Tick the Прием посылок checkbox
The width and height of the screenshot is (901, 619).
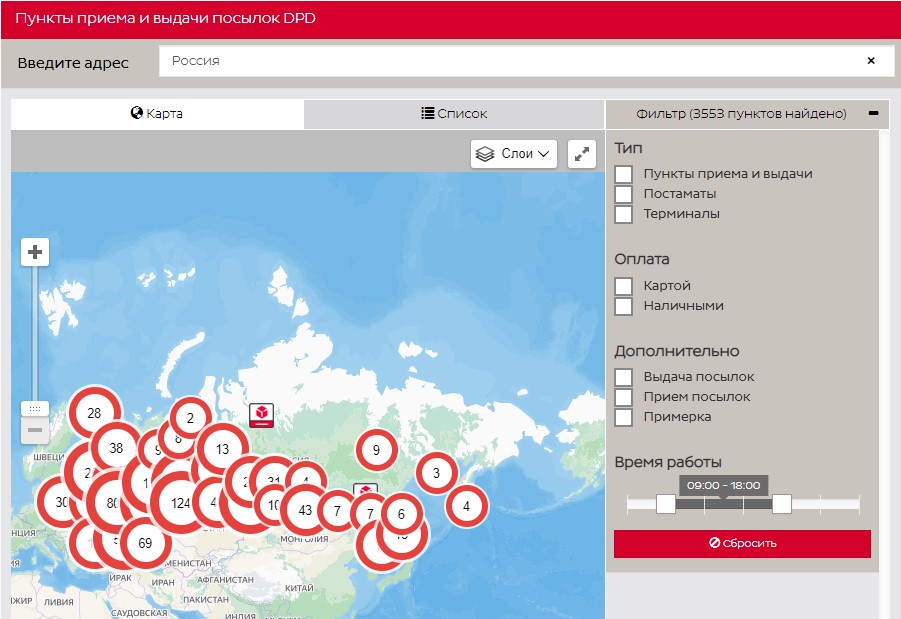(x=623, y=397)
